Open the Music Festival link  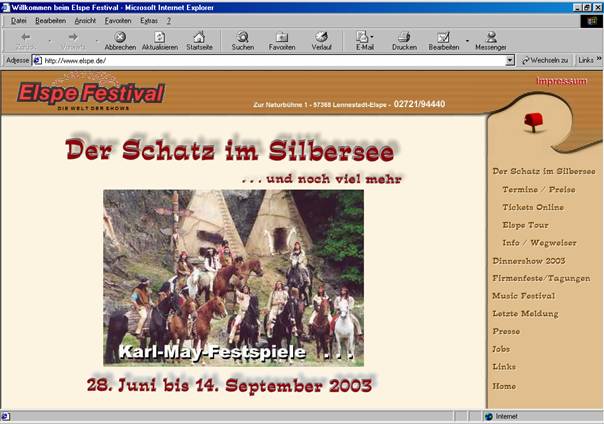pyautogui.click(x=523, y=296)
